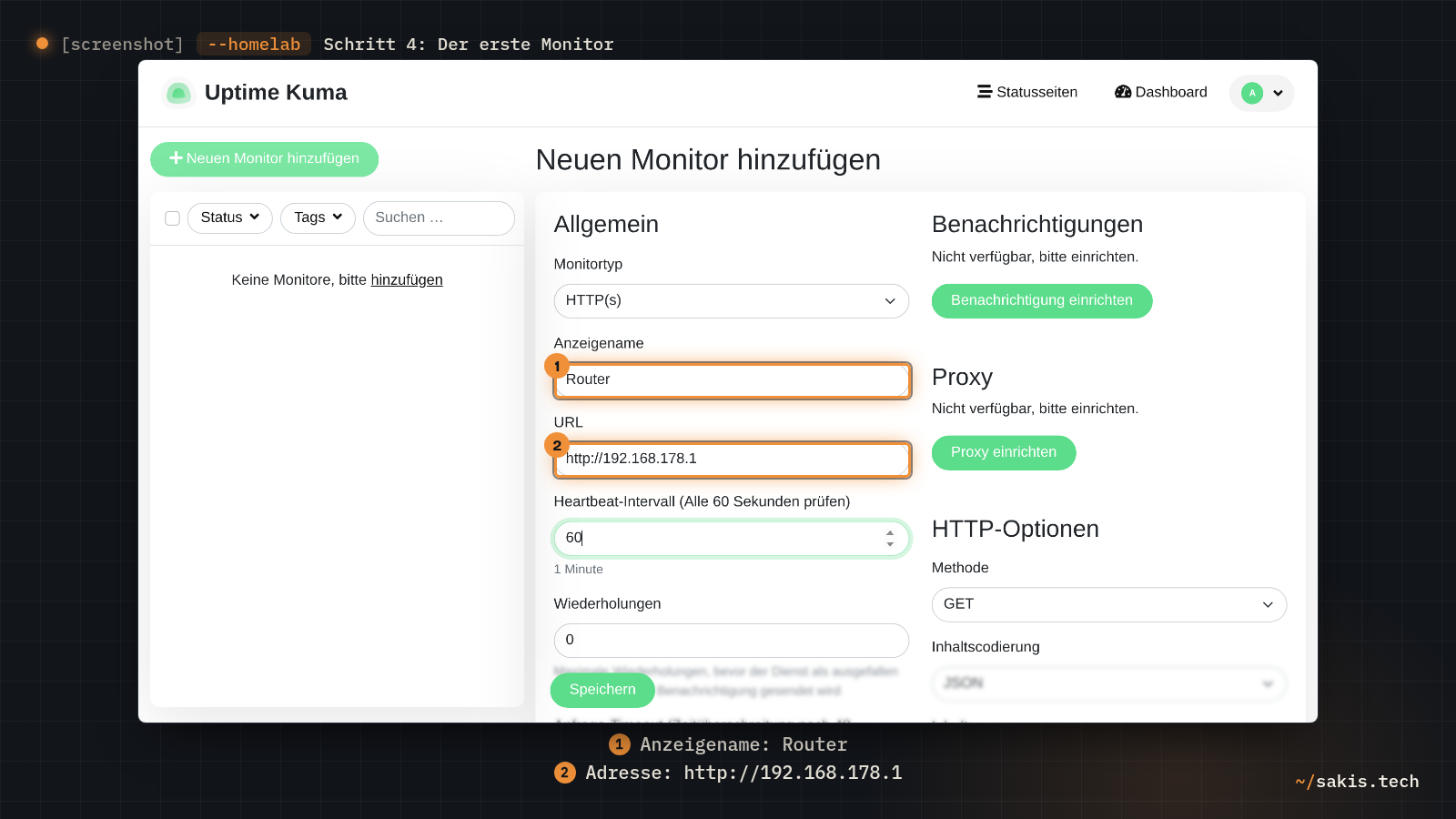The width and height of the screenshot is (1456, 819).
Task: Click the plus icon on add-monitor button
Action: coord(177,158)
